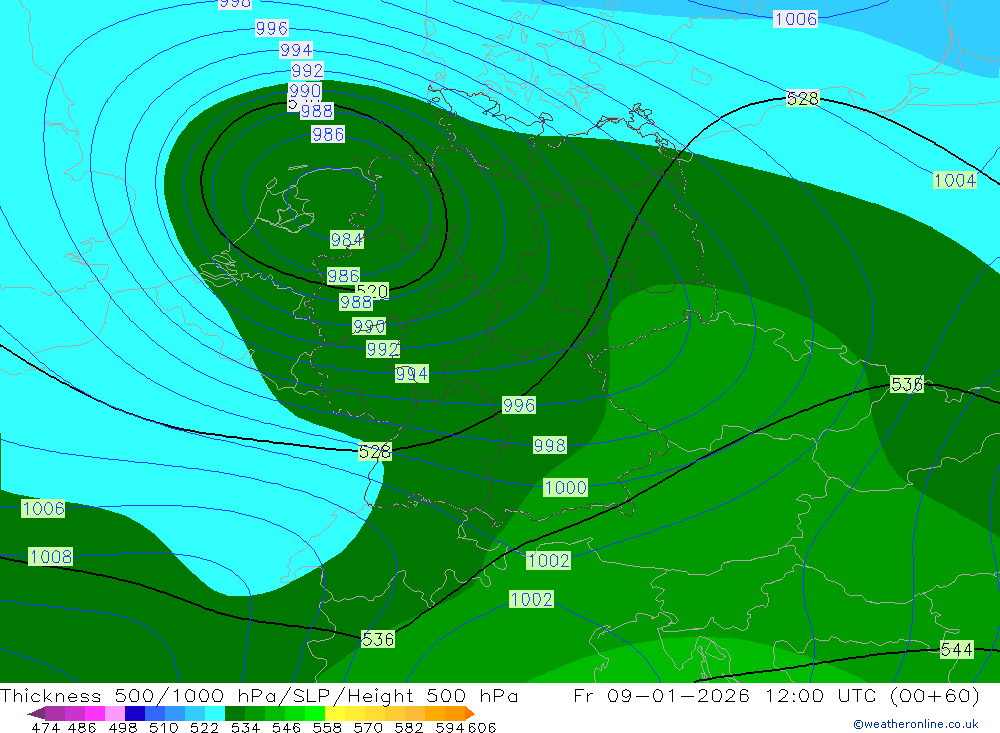The height and width of the screenshot is (733, 1000).
Task: Open the weatheronline.co.uk copyright link
Action: coord(916,723)
